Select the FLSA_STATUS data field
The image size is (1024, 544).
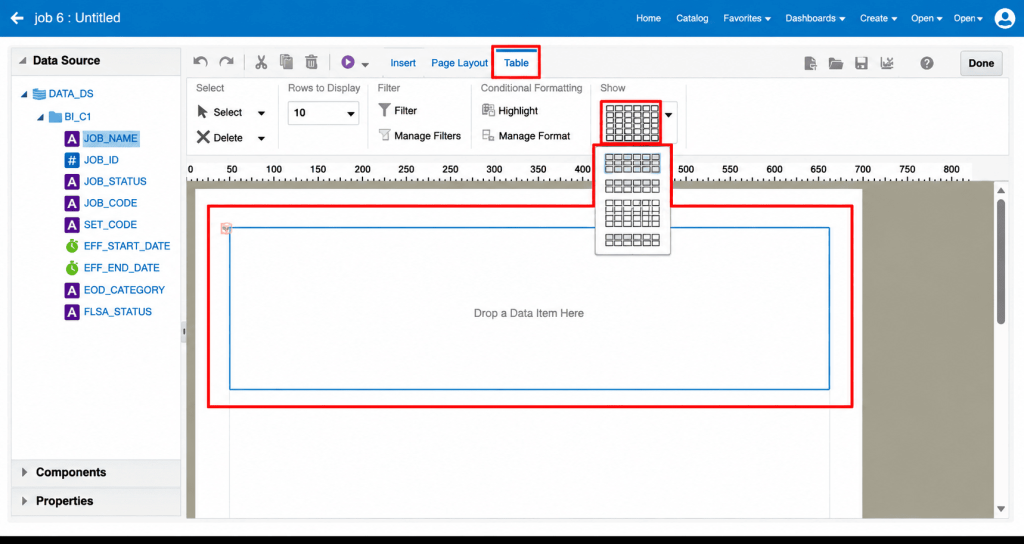[x=118, y=312]
